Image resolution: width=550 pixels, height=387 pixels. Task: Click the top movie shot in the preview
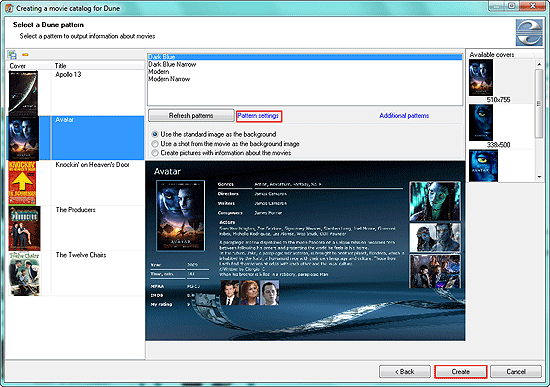435,201
